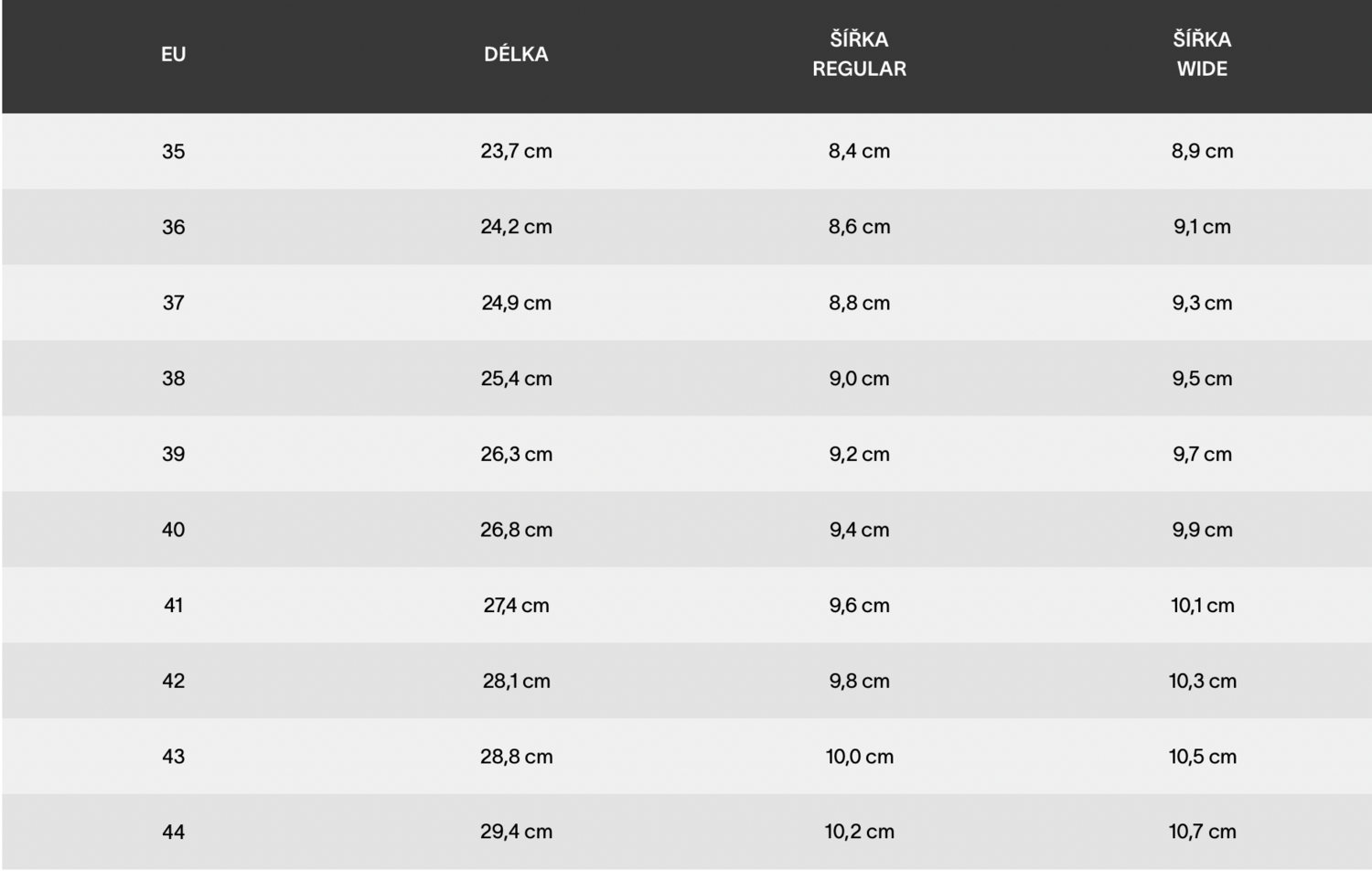Select the 9,0 cm regular width cell
Image resolution: width=1372 pixels, height=871 pixels.
859,378
